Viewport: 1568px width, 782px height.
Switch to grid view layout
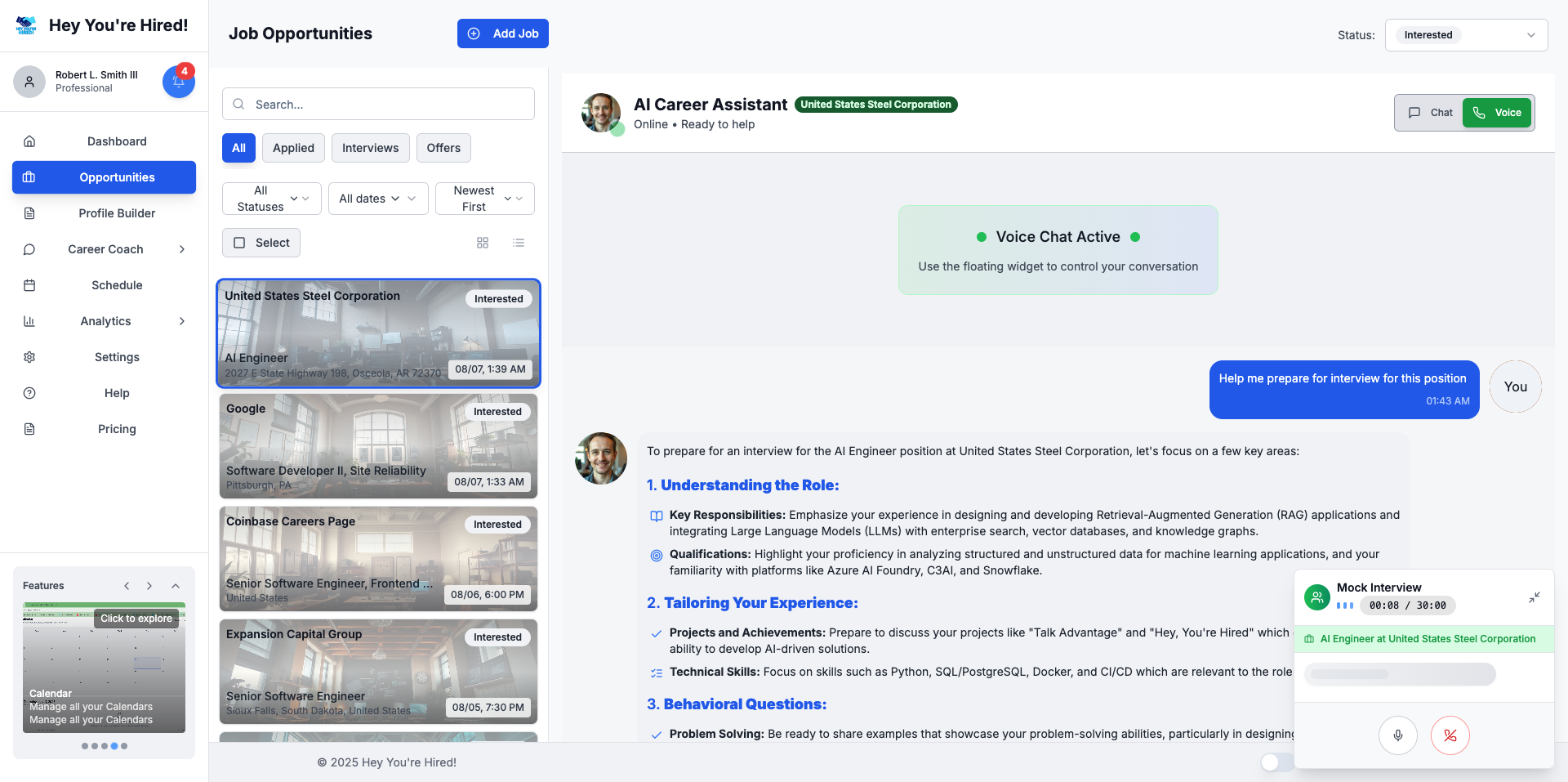tap(483, 243)
